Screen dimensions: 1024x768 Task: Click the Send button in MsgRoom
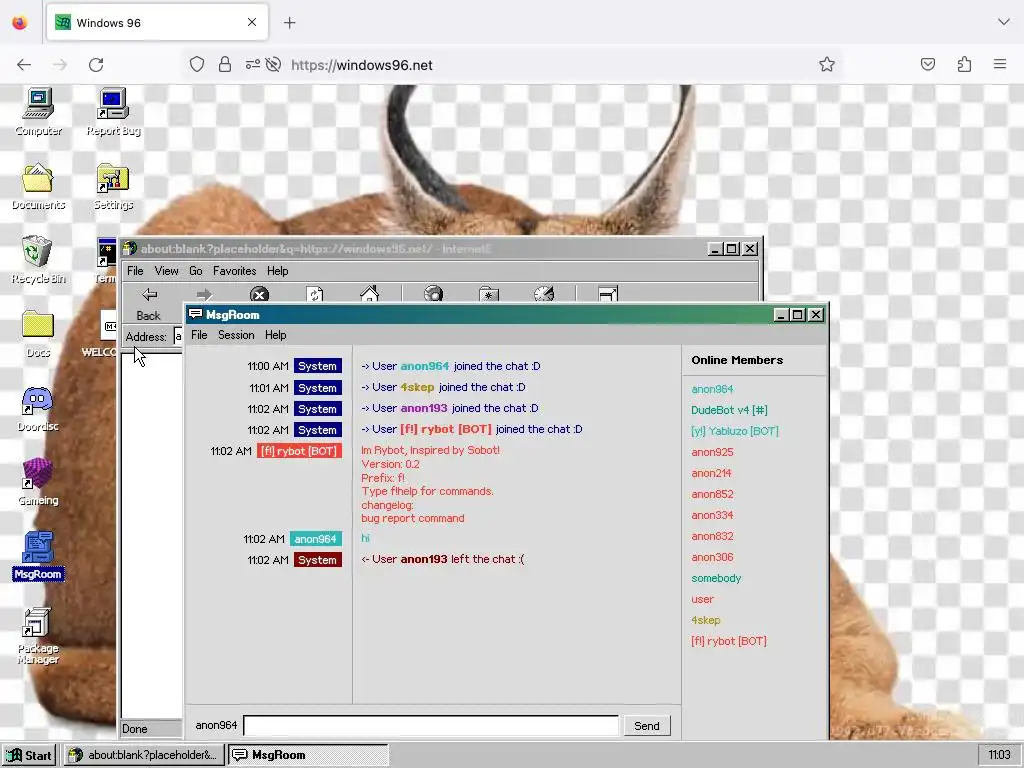(647, 726)
